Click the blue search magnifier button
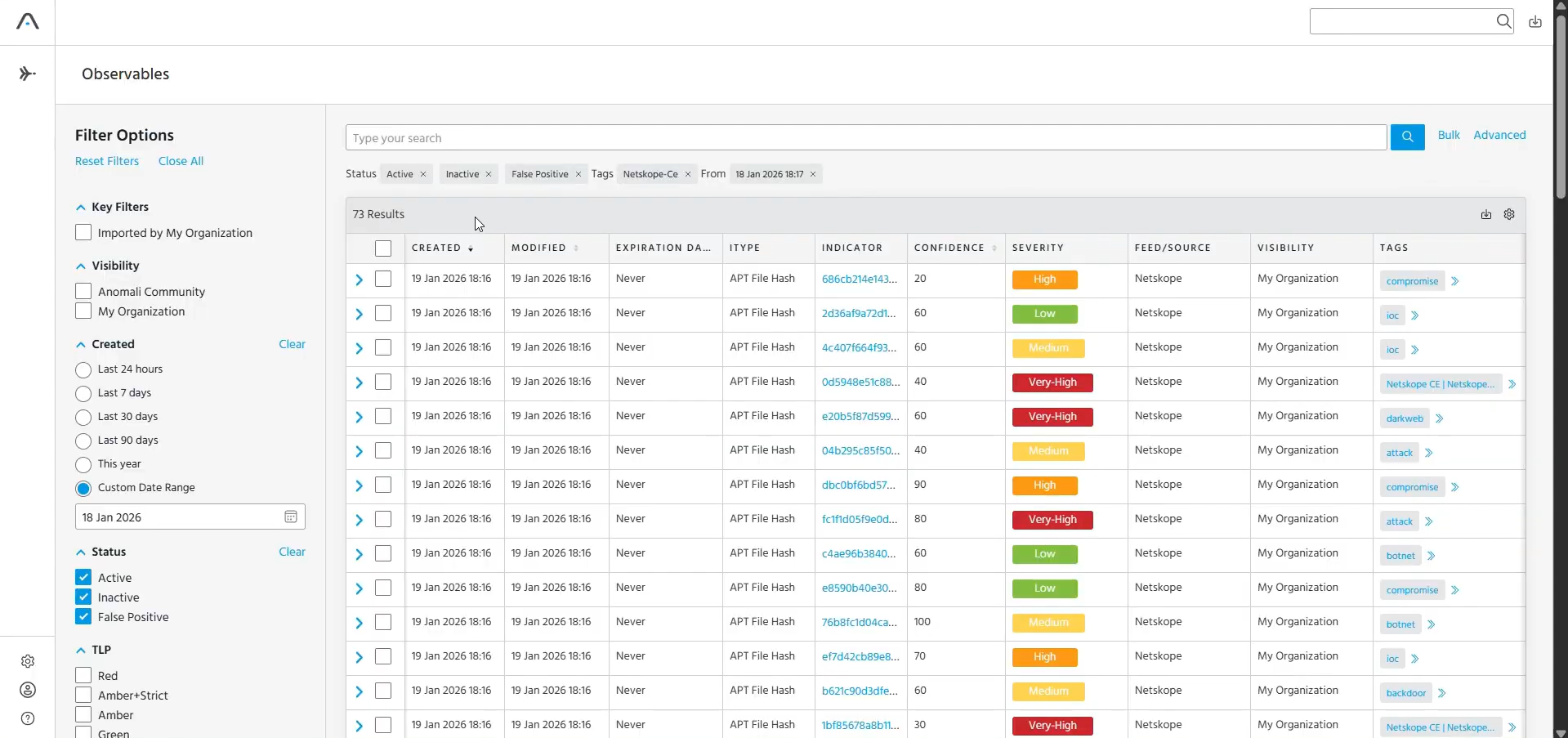 click(x=1407, y=137)
